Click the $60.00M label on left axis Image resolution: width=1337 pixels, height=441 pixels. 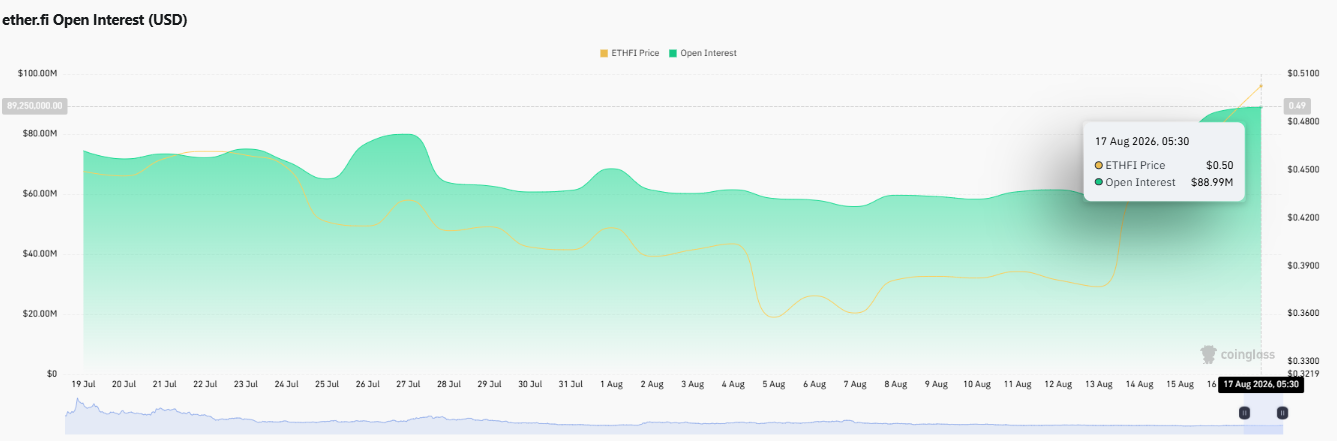pyautogui.click(x=40, y=193)
